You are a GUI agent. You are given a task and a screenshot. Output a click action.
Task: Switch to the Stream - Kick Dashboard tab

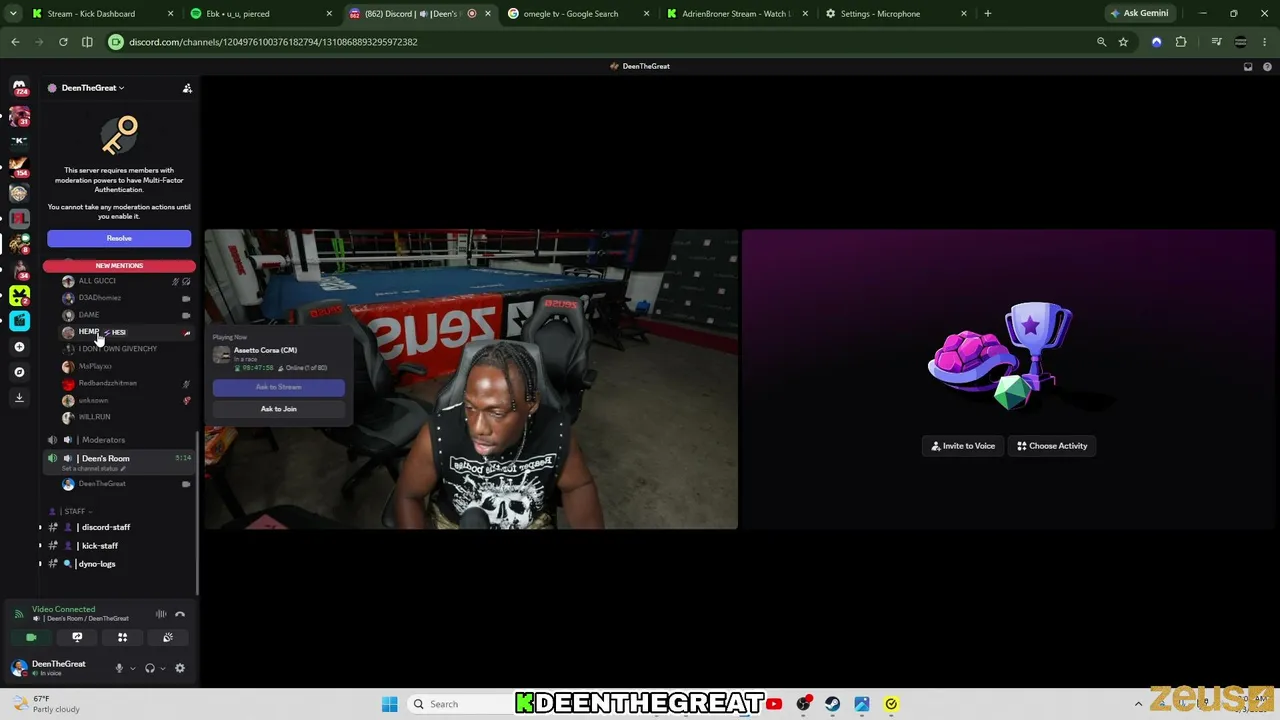tap(100, 14)
